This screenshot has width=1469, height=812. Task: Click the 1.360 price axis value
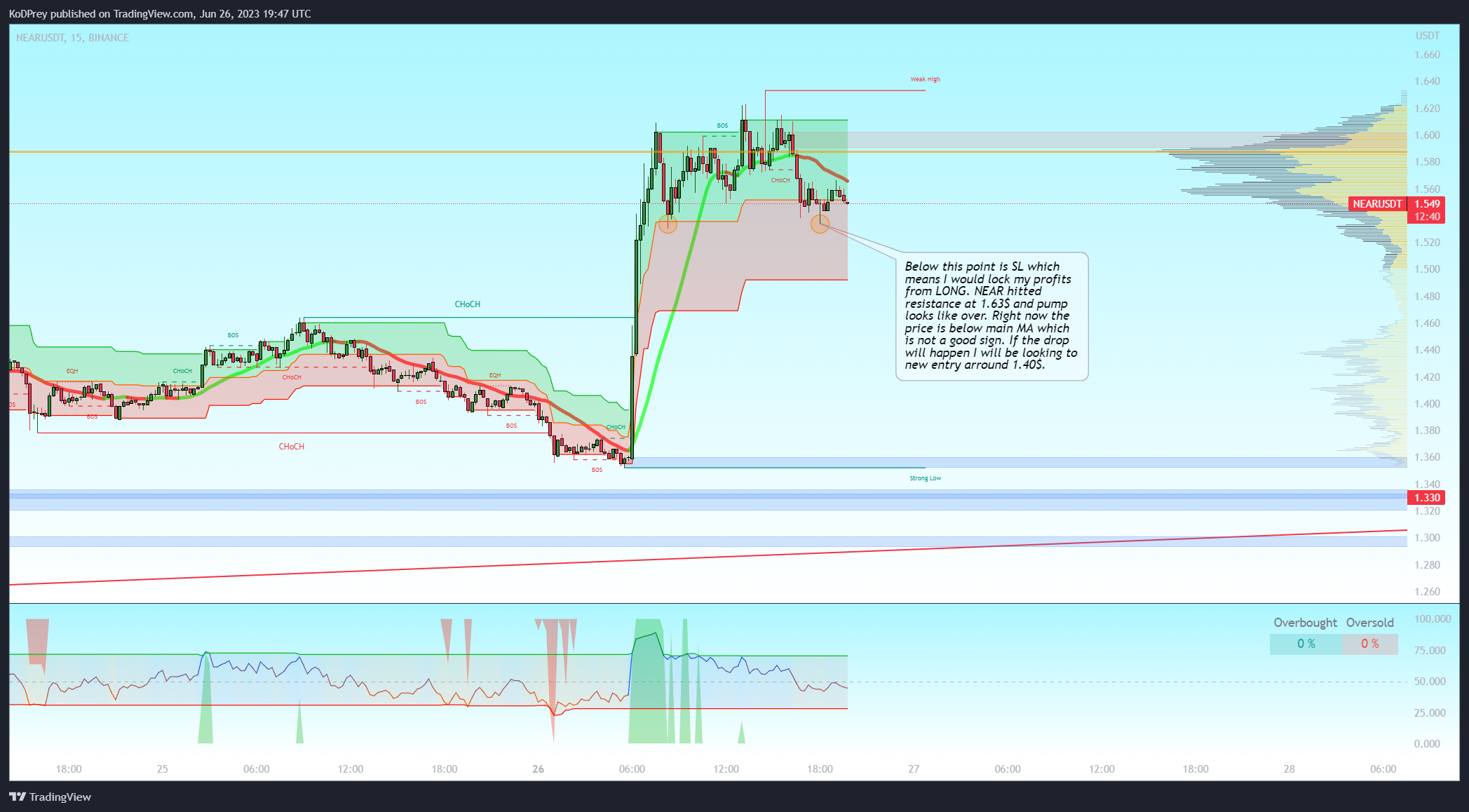pos(1427,457)
